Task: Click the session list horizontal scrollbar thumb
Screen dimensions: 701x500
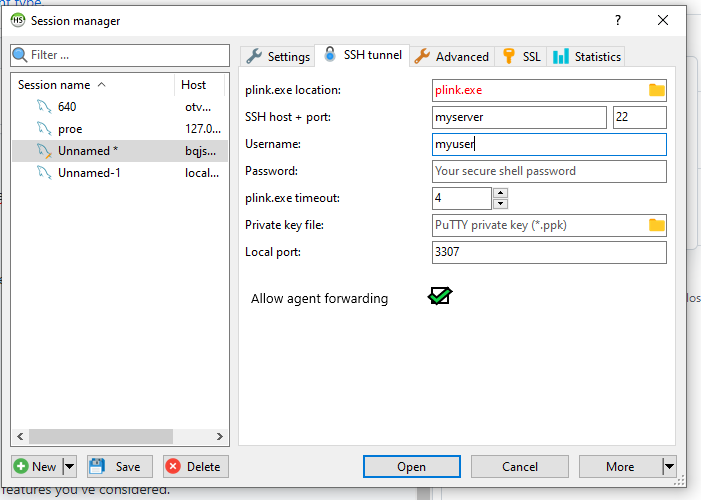Action: coord(101,436)
